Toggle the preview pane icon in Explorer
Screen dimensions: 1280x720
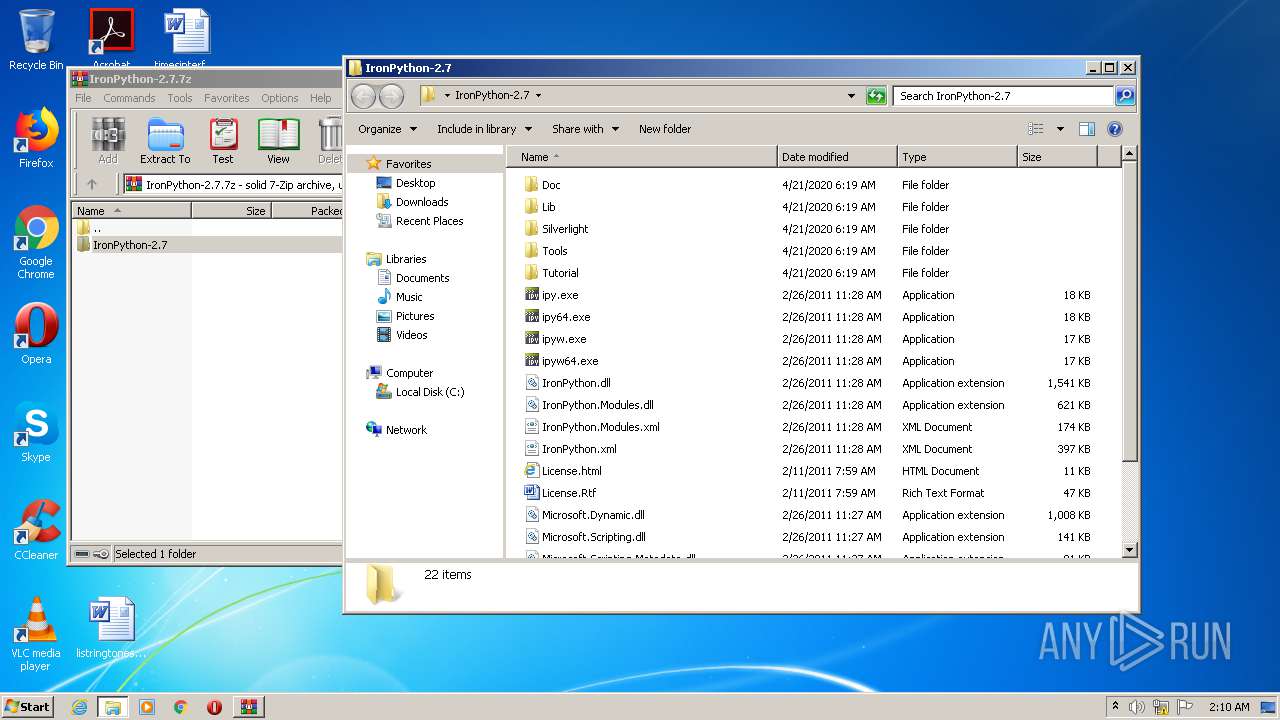tap(1087, 129)
